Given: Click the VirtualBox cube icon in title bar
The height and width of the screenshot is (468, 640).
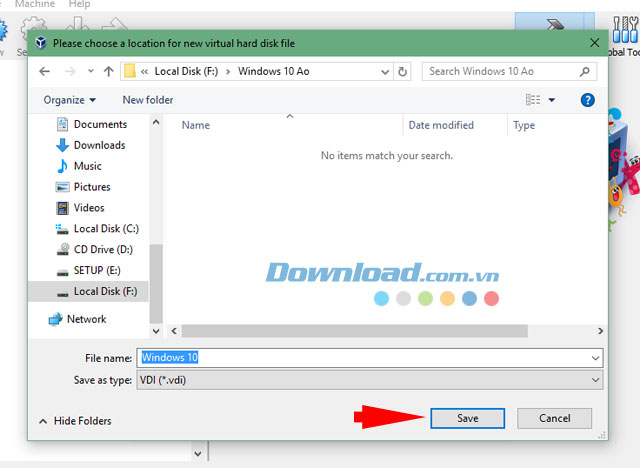Looking at the screenshot, I should pyautogui.click(x=40, y=42).
